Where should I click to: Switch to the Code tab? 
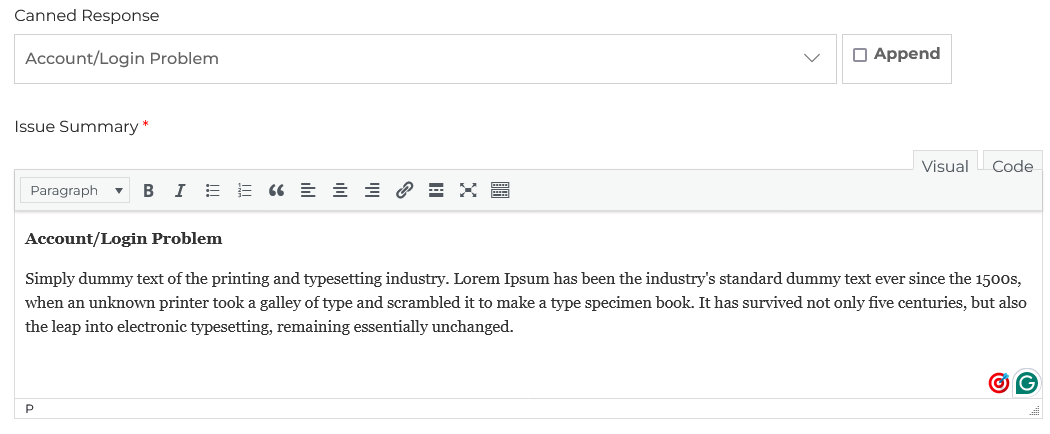(x=1012, y=166)
